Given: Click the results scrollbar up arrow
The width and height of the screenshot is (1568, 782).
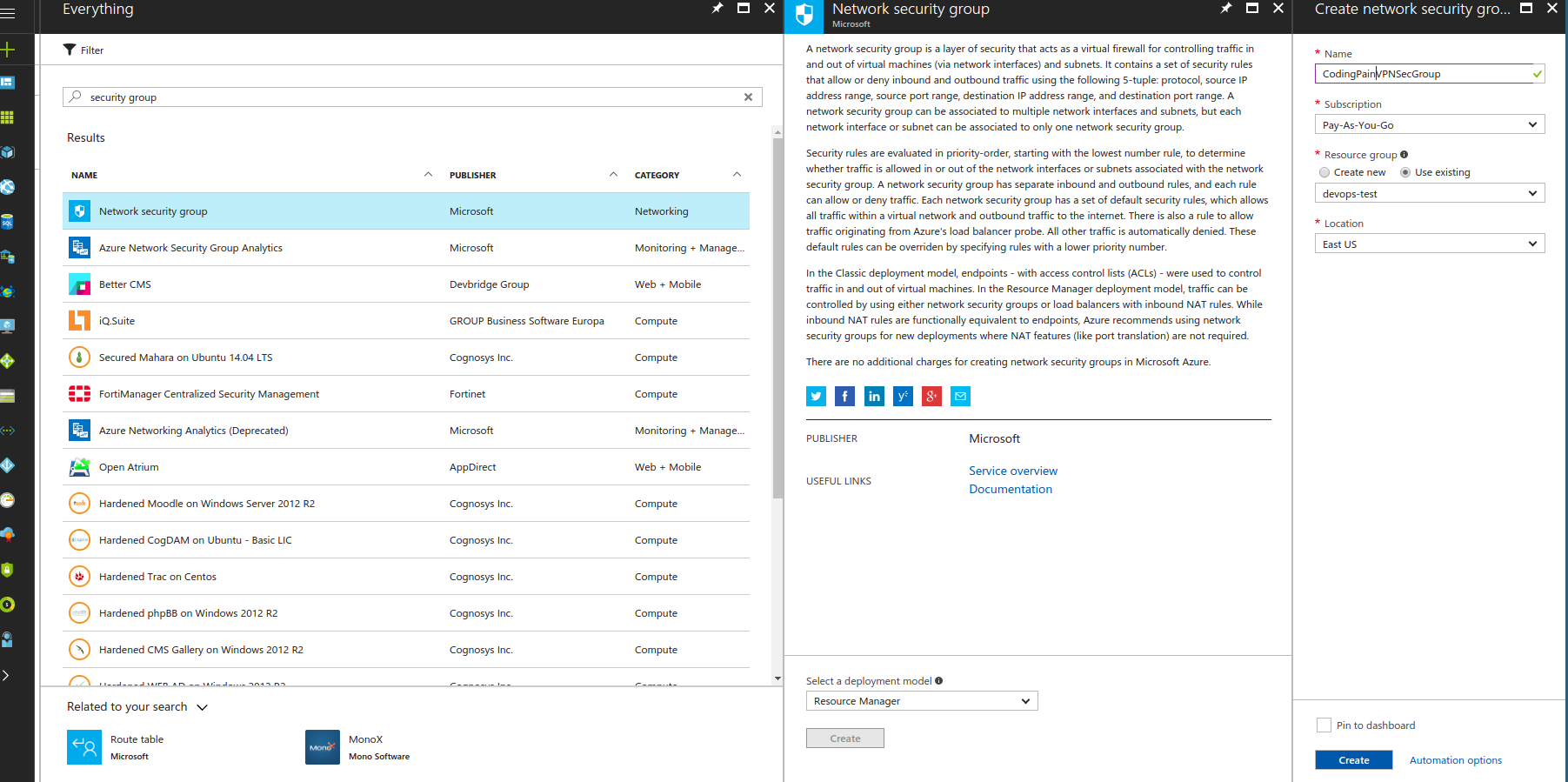Looking at the screenshot, I should point(777,133).
